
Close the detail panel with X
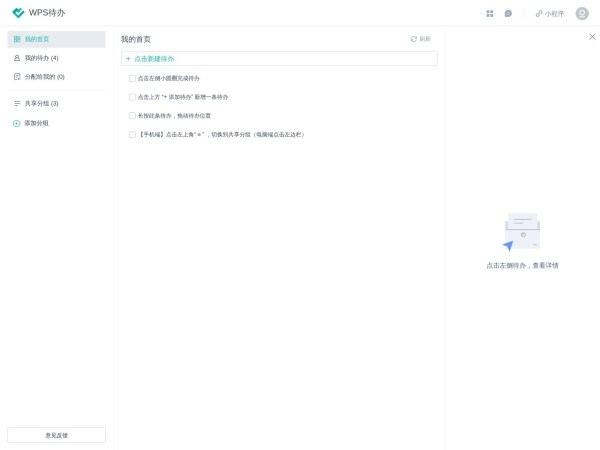point(592,37)
